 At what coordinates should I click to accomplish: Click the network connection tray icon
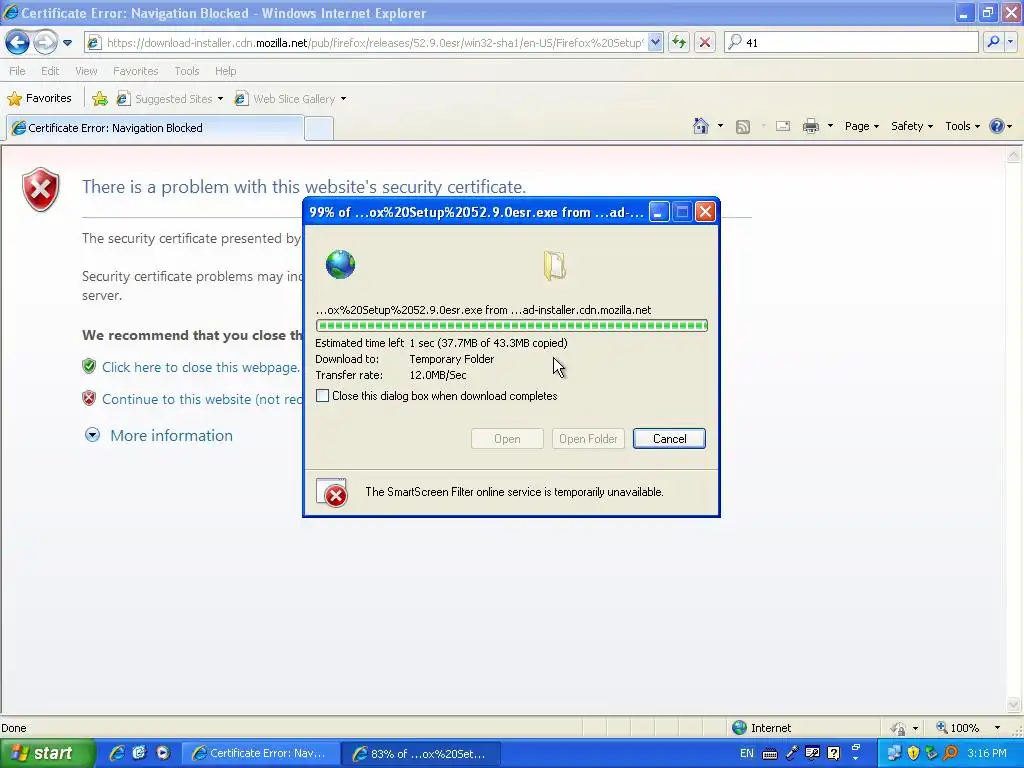(894, 754)
